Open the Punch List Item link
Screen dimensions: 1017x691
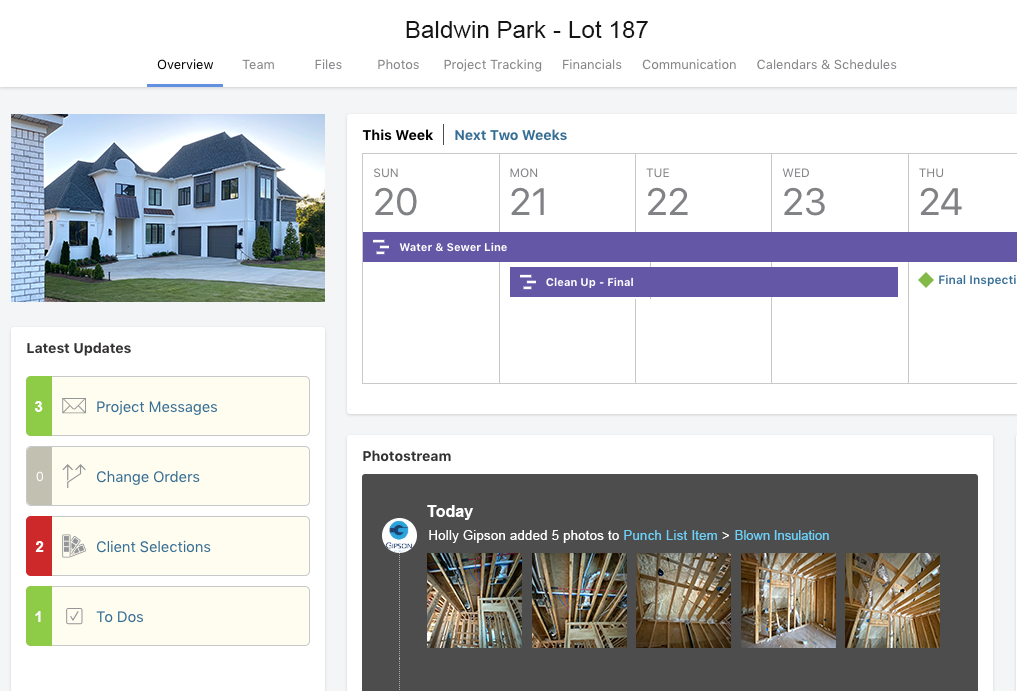pyautogui.click(x=670, y=535)
